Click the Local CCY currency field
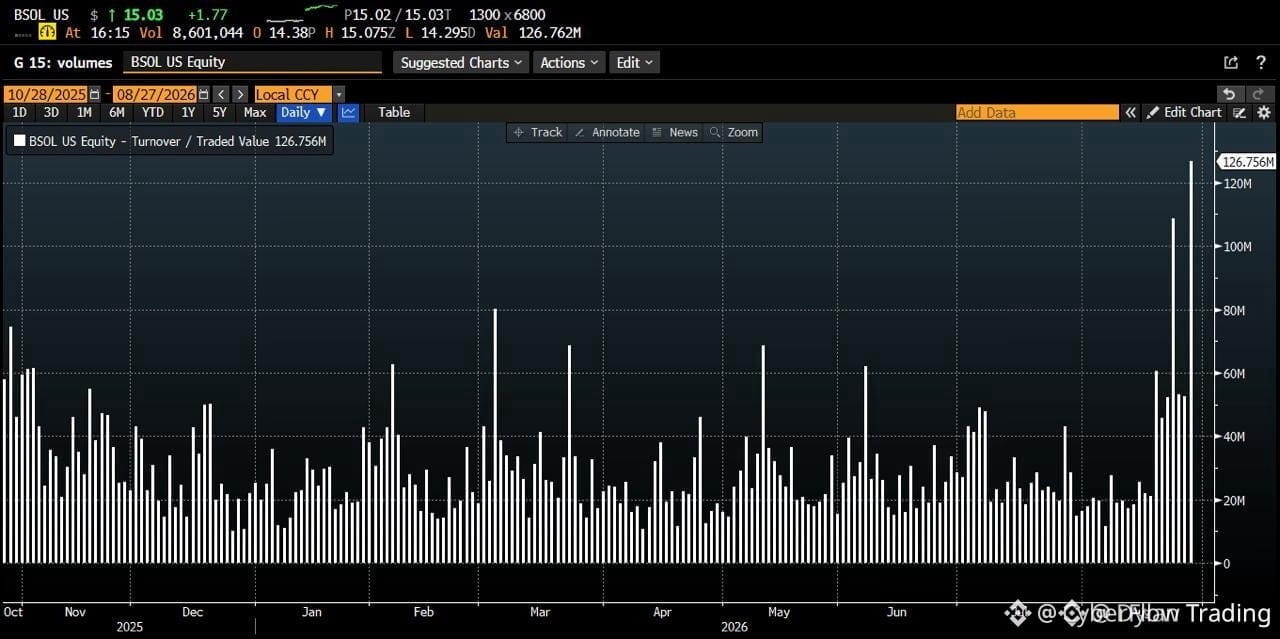This screenshot has height=639, width=1280. 293,94
